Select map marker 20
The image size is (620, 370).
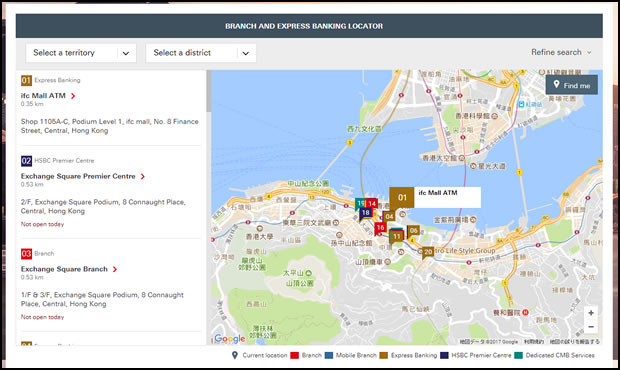[x=428, y=252]
